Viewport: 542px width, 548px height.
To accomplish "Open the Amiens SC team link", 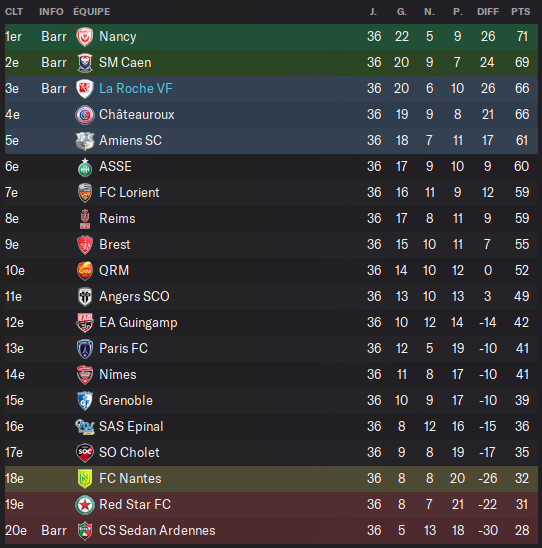I will coord(130,141).
